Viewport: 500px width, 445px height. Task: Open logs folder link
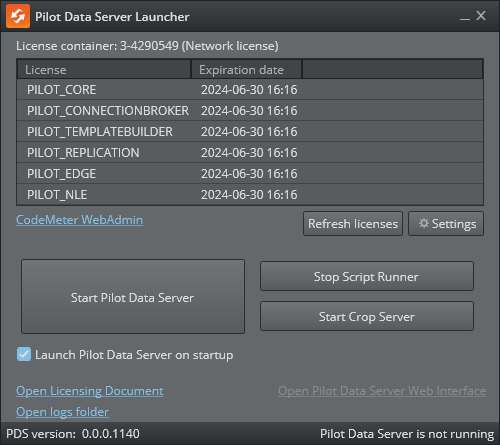pyautogui.click(x=62, y=412)
